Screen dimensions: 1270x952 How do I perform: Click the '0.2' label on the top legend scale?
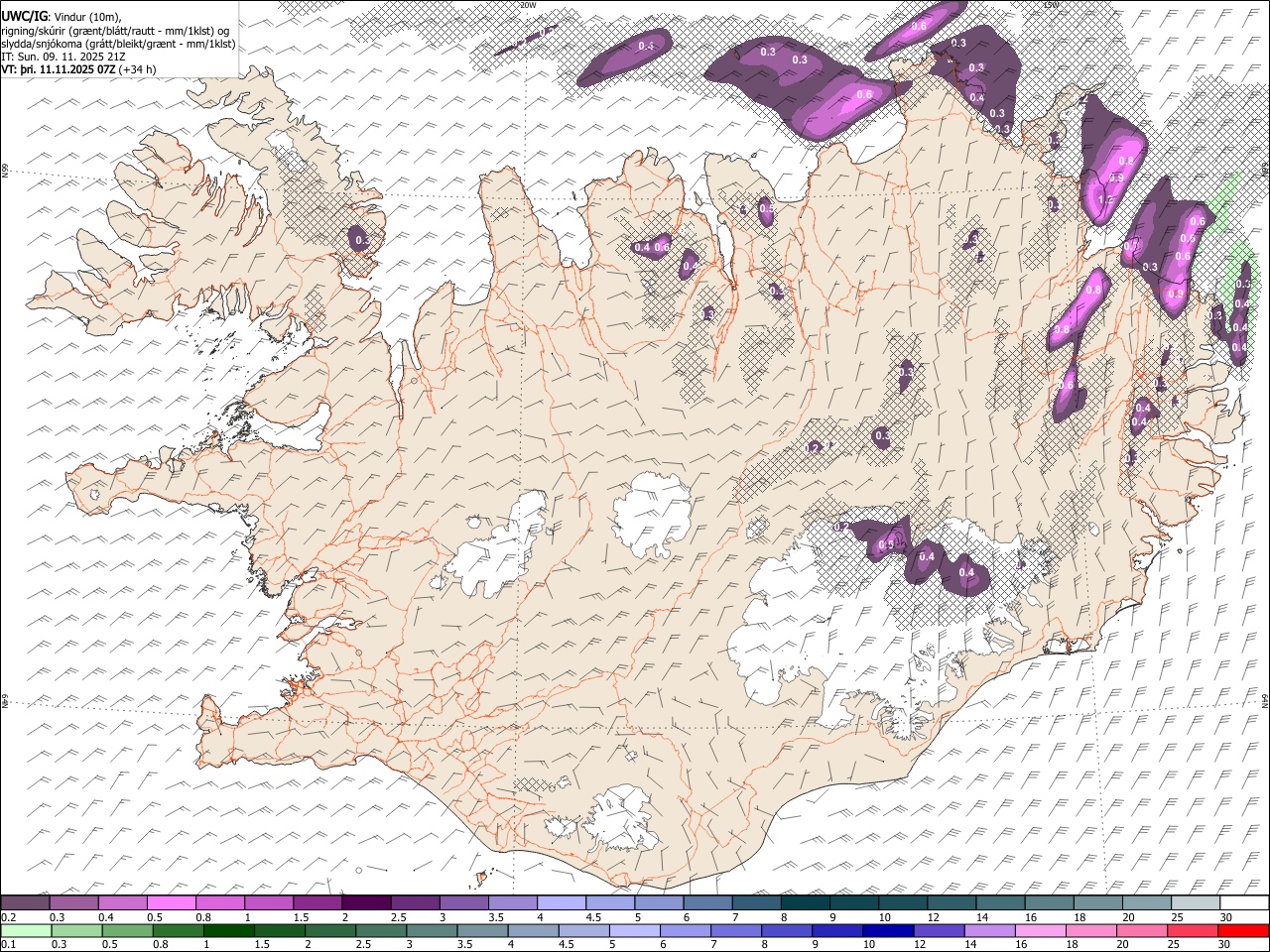[x=9, y=917]
